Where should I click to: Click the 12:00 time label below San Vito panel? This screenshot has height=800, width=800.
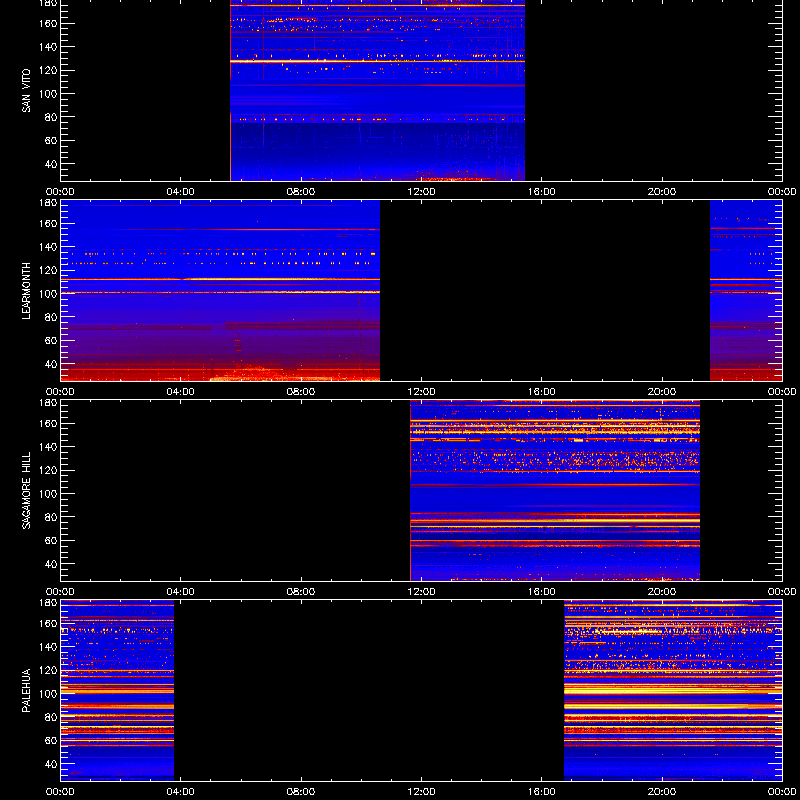click(x=421, y=192)
